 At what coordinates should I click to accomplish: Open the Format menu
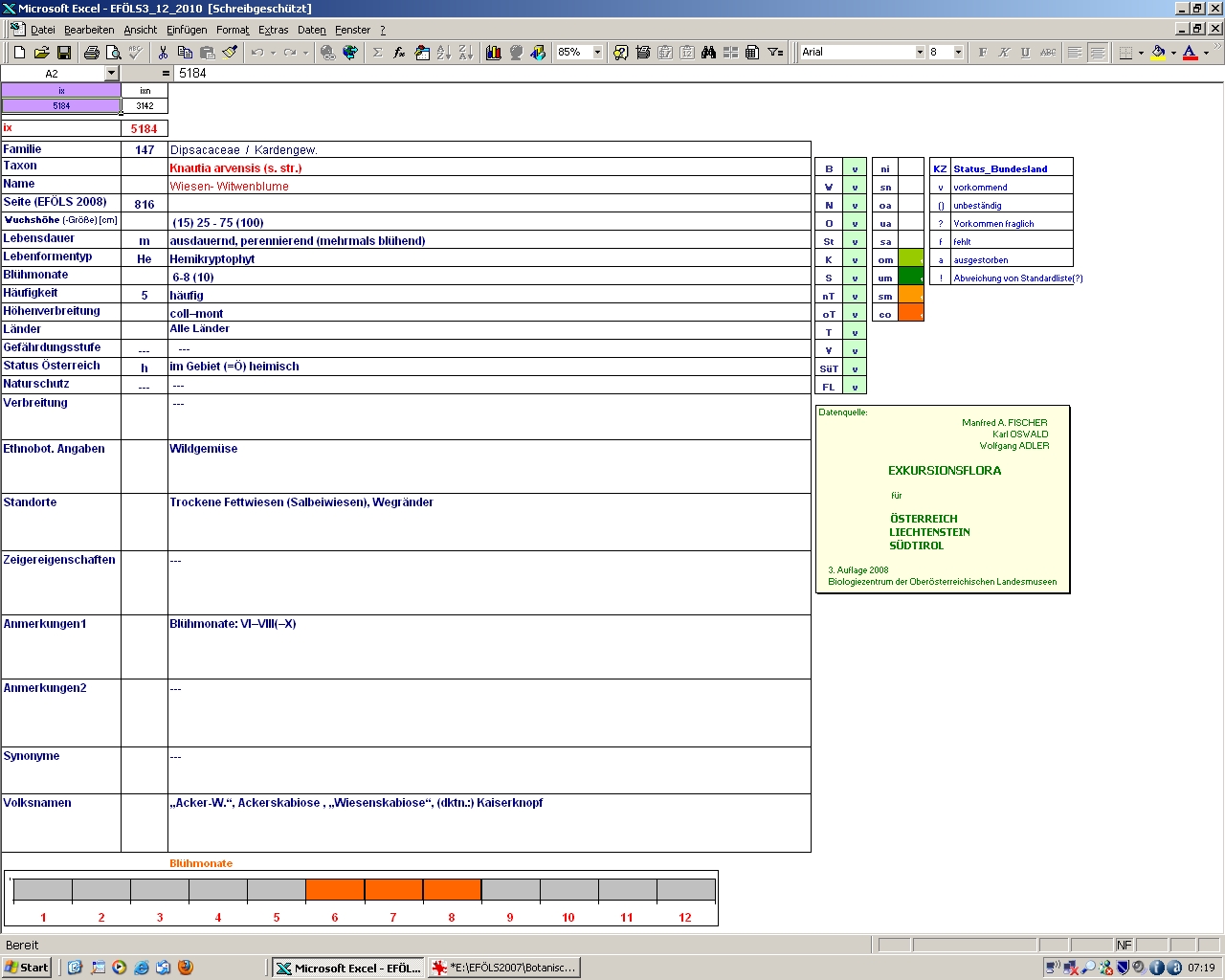click(x=233, y=30)
